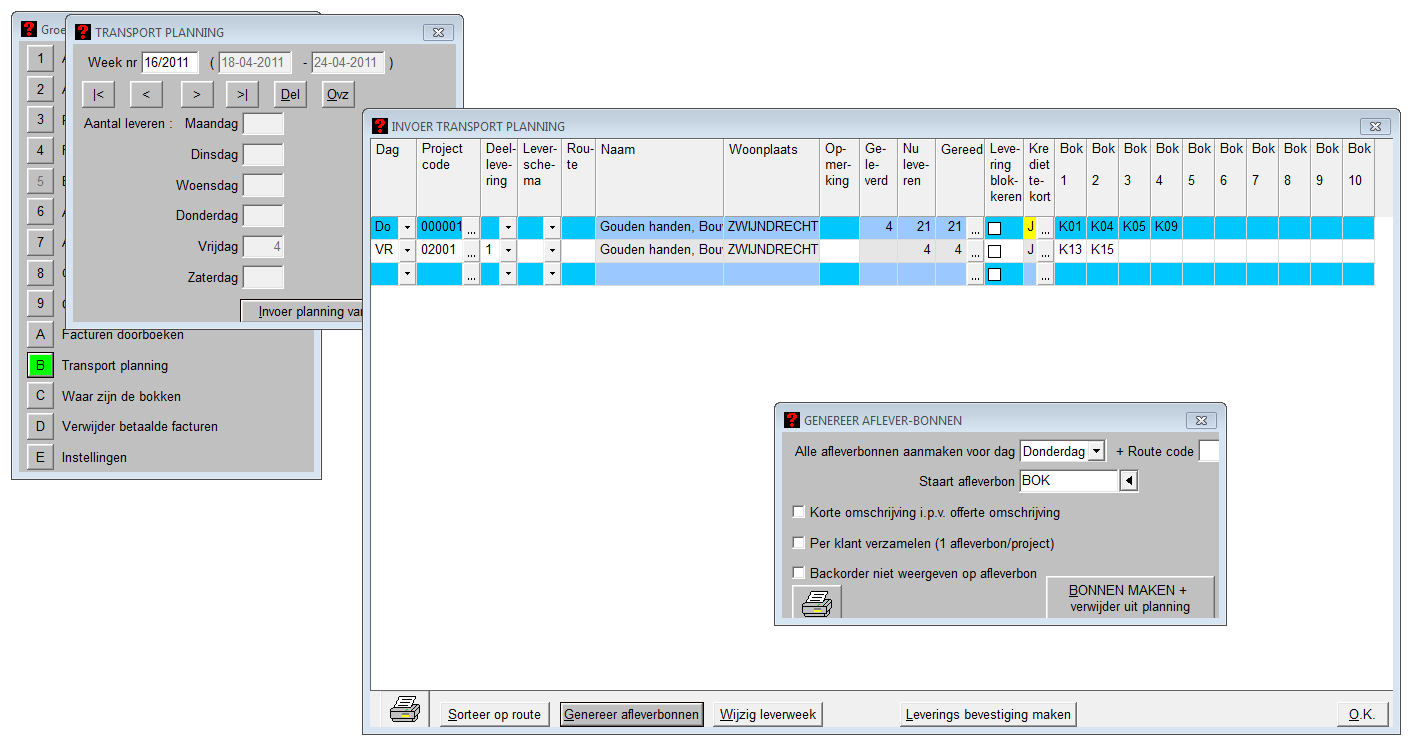Click the yellow J krediet cell

[1030, 227]
